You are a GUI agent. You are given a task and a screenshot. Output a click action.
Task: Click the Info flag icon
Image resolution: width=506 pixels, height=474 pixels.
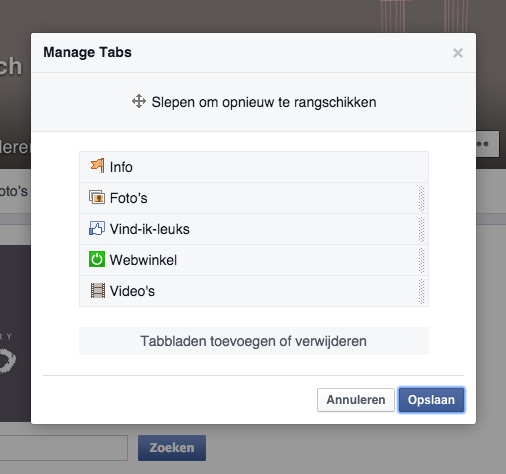click(97, 166)
